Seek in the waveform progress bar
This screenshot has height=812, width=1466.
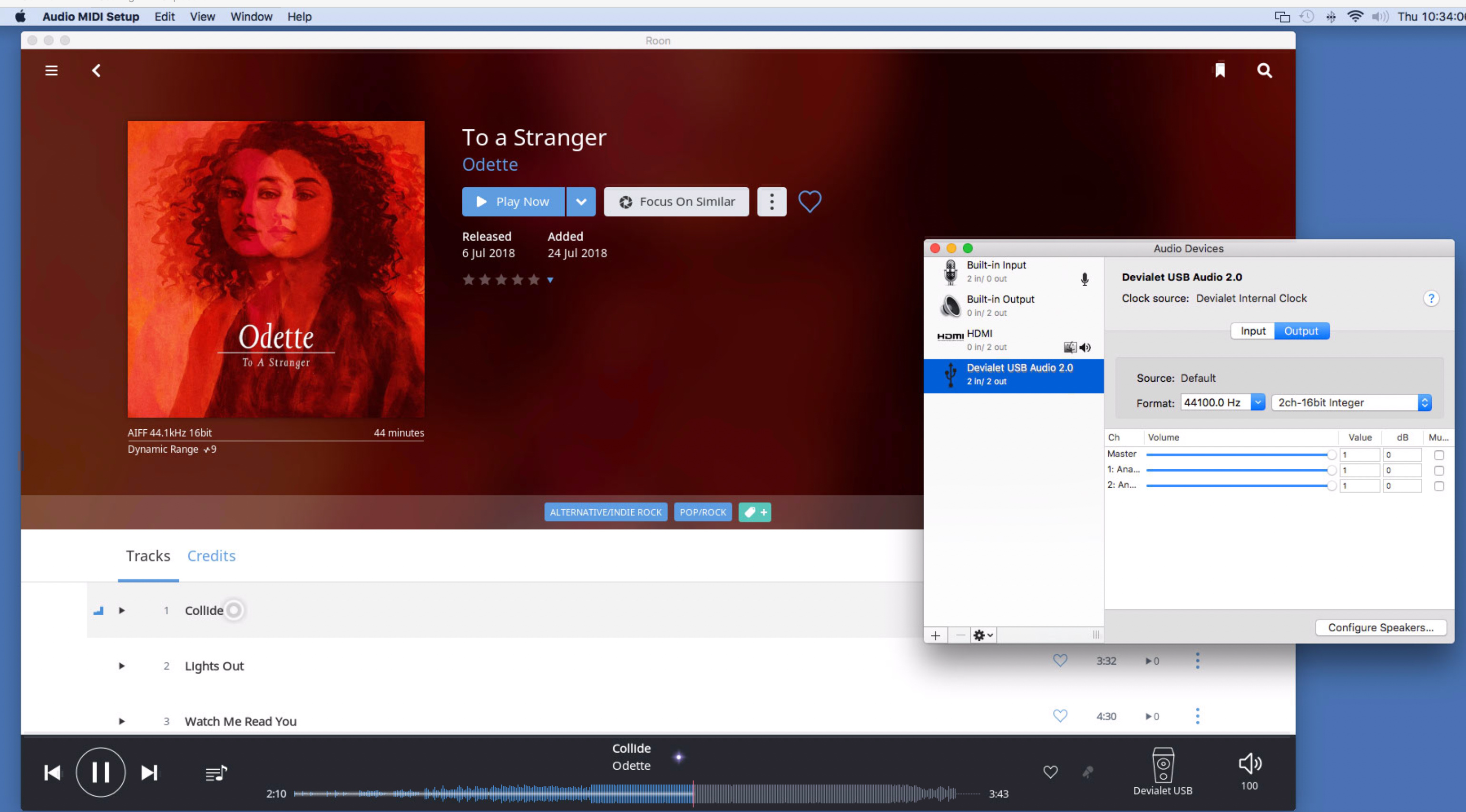coord(637,793)
